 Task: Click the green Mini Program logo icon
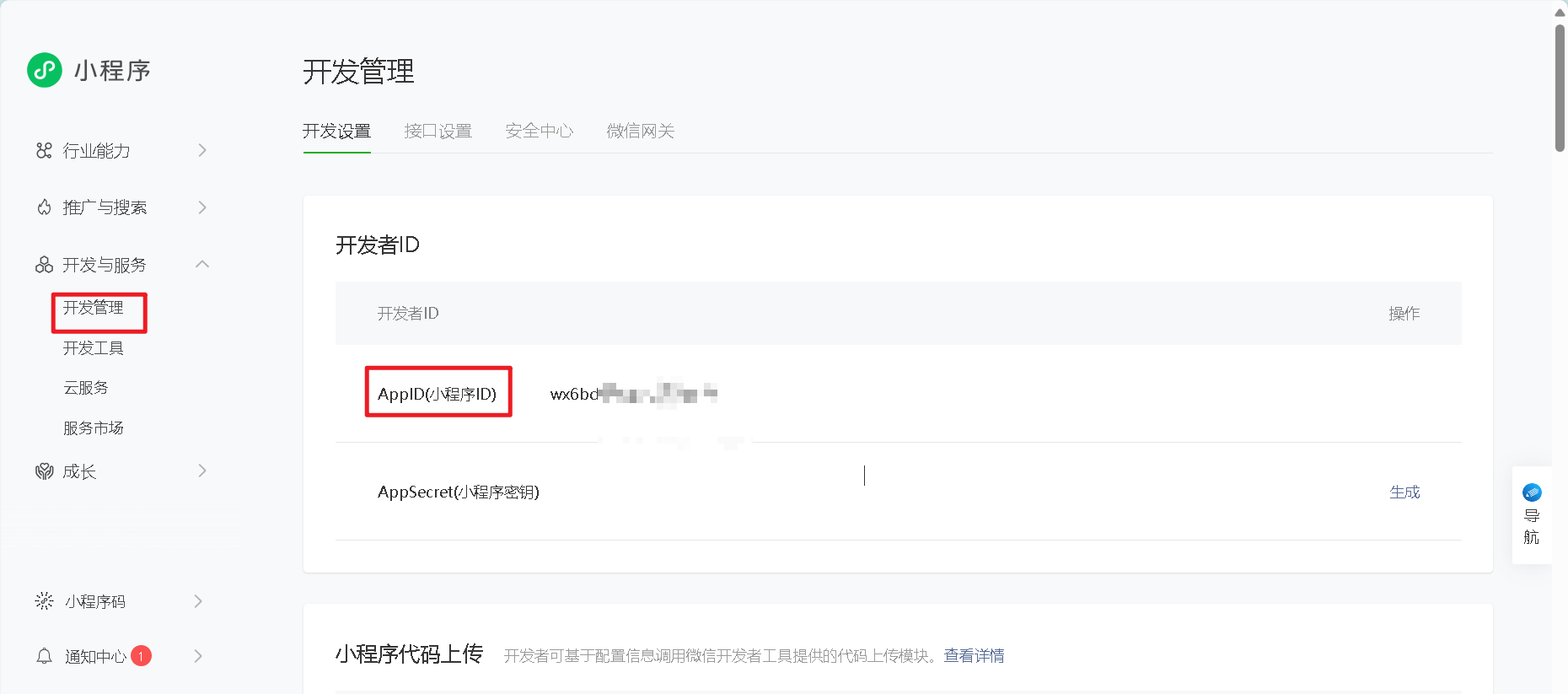(45, 70)
